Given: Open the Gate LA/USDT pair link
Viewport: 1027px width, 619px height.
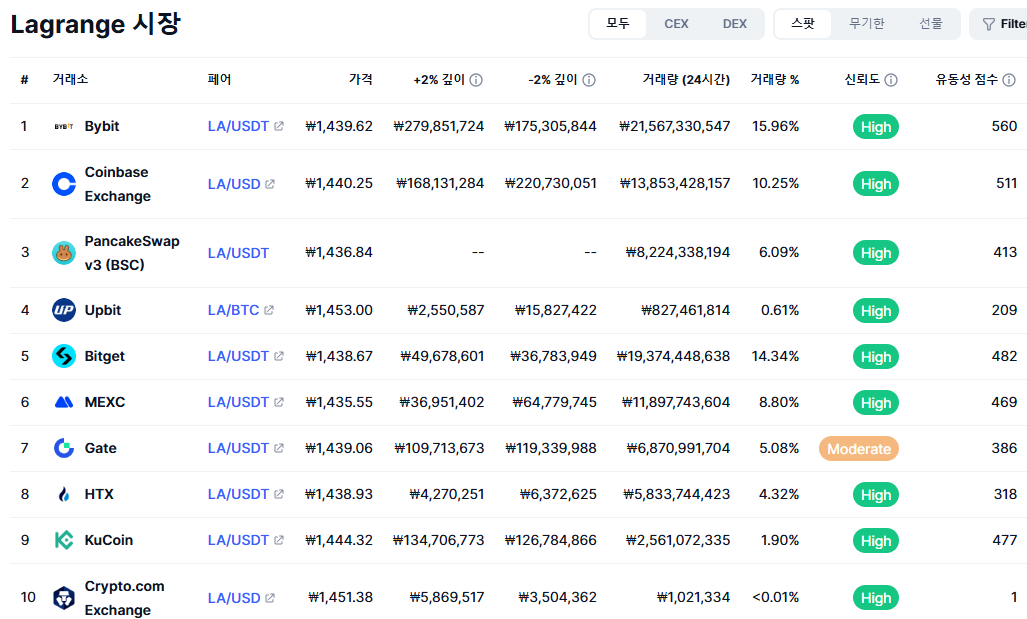Looking at the screenshot, I should 238,448.
